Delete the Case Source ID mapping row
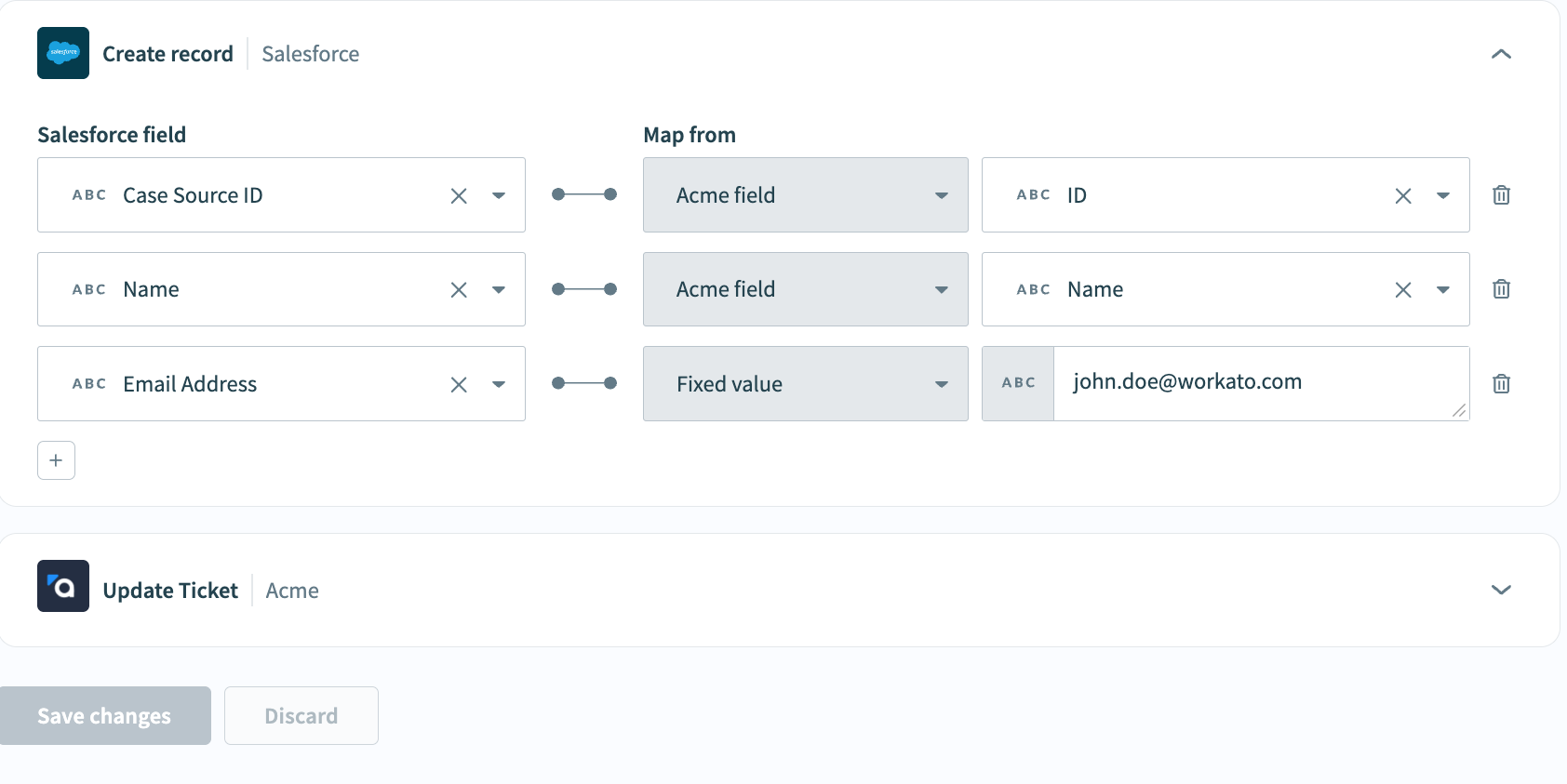The image size is (1567, 784). pyautogui.click(x=1501, y=195)
